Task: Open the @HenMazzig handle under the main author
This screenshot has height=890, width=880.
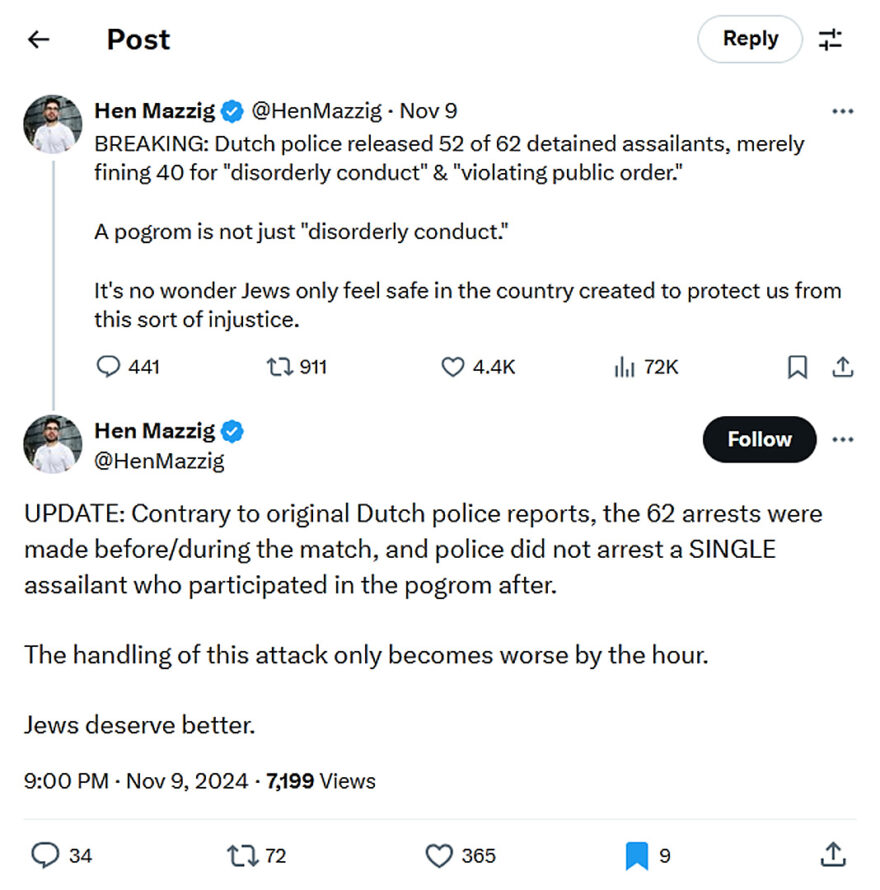Action: pyautogui.click(x=159, y=461)
